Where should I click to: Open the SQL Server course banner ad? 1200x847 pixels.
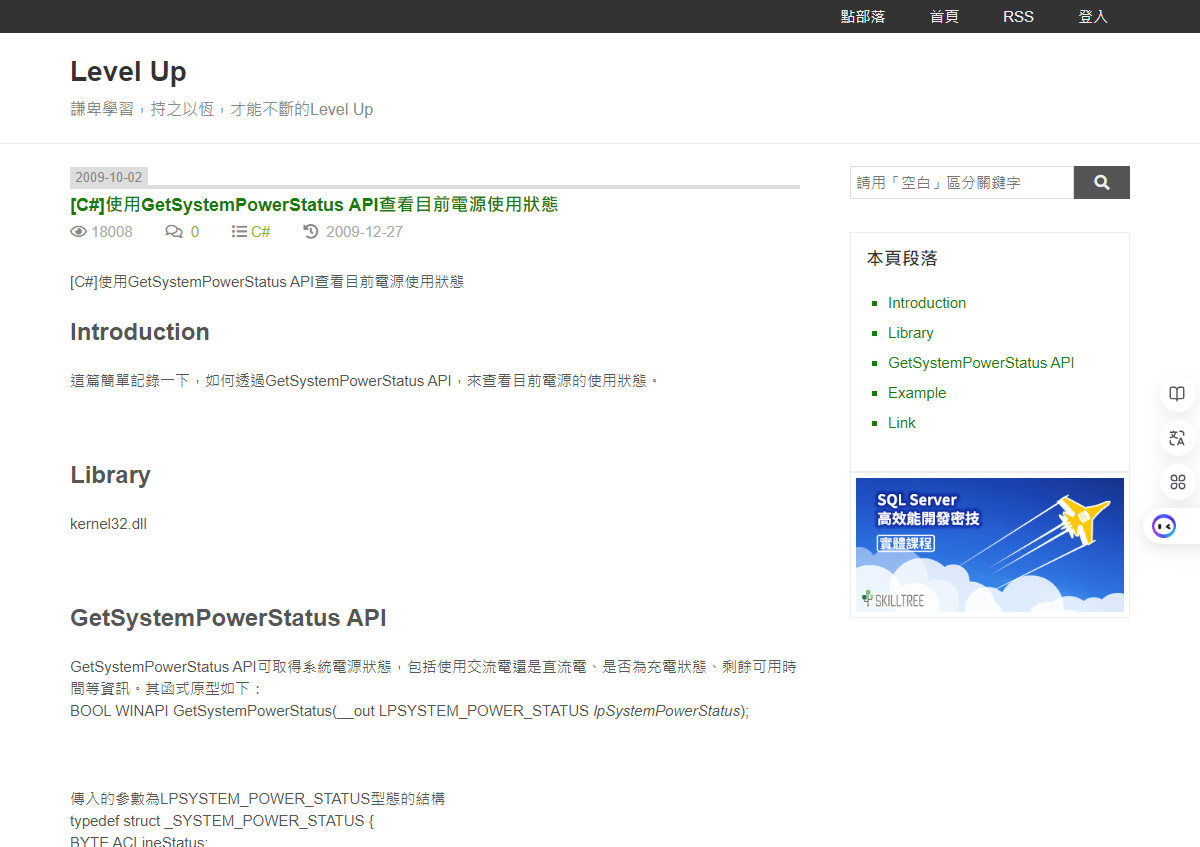pos(990,545)
